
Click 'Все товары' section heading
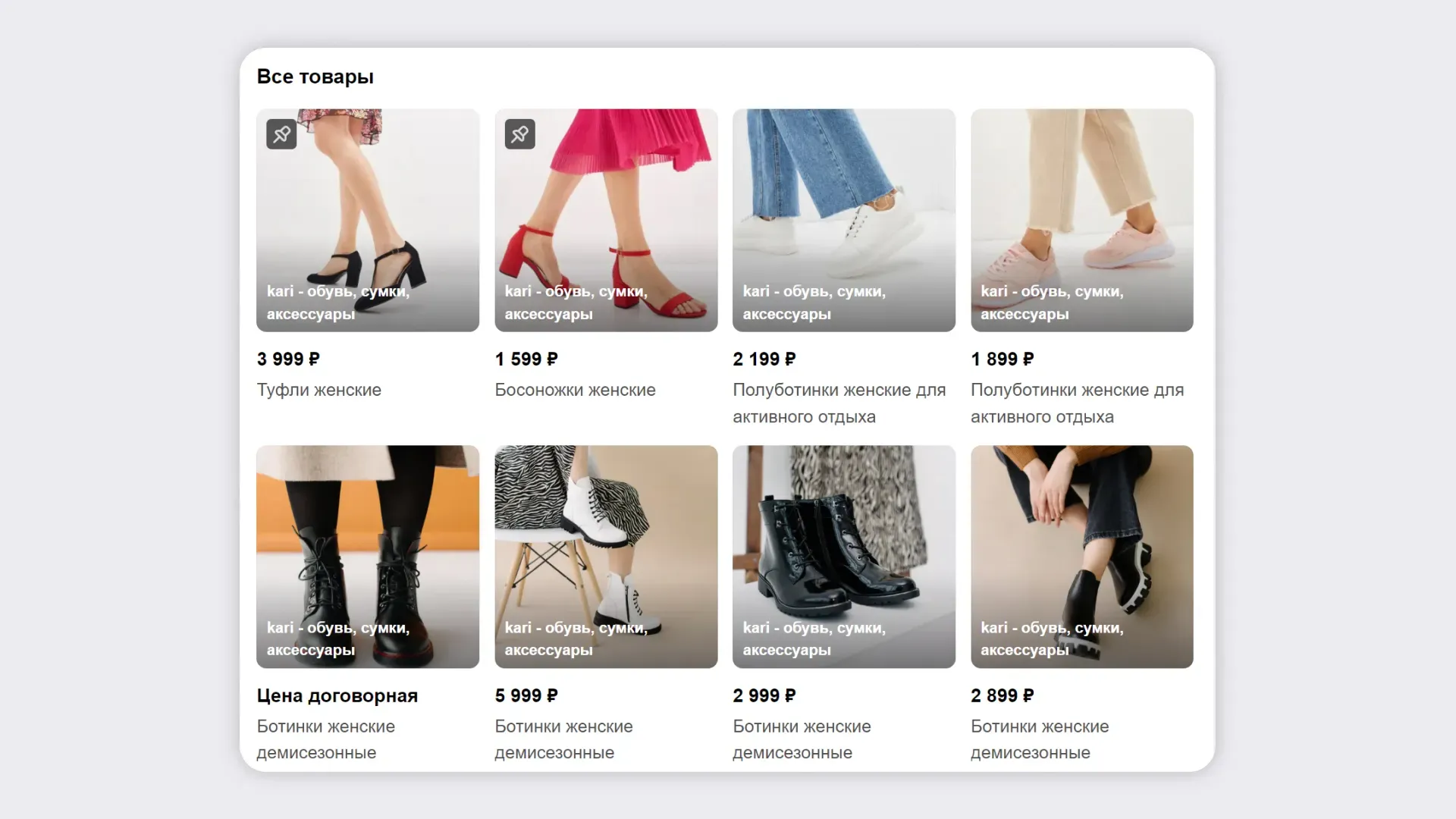tap(315, 77)
